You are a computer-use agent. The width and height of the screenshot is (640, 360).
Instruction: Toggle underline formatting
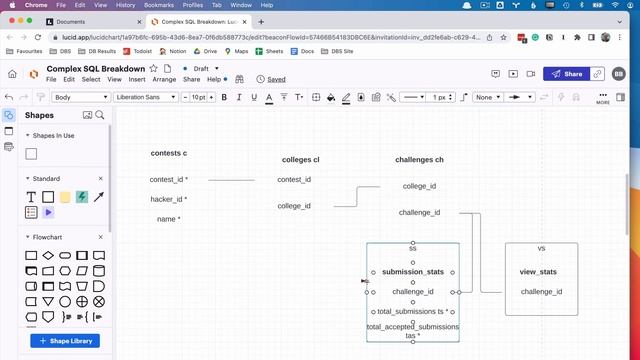254,97
